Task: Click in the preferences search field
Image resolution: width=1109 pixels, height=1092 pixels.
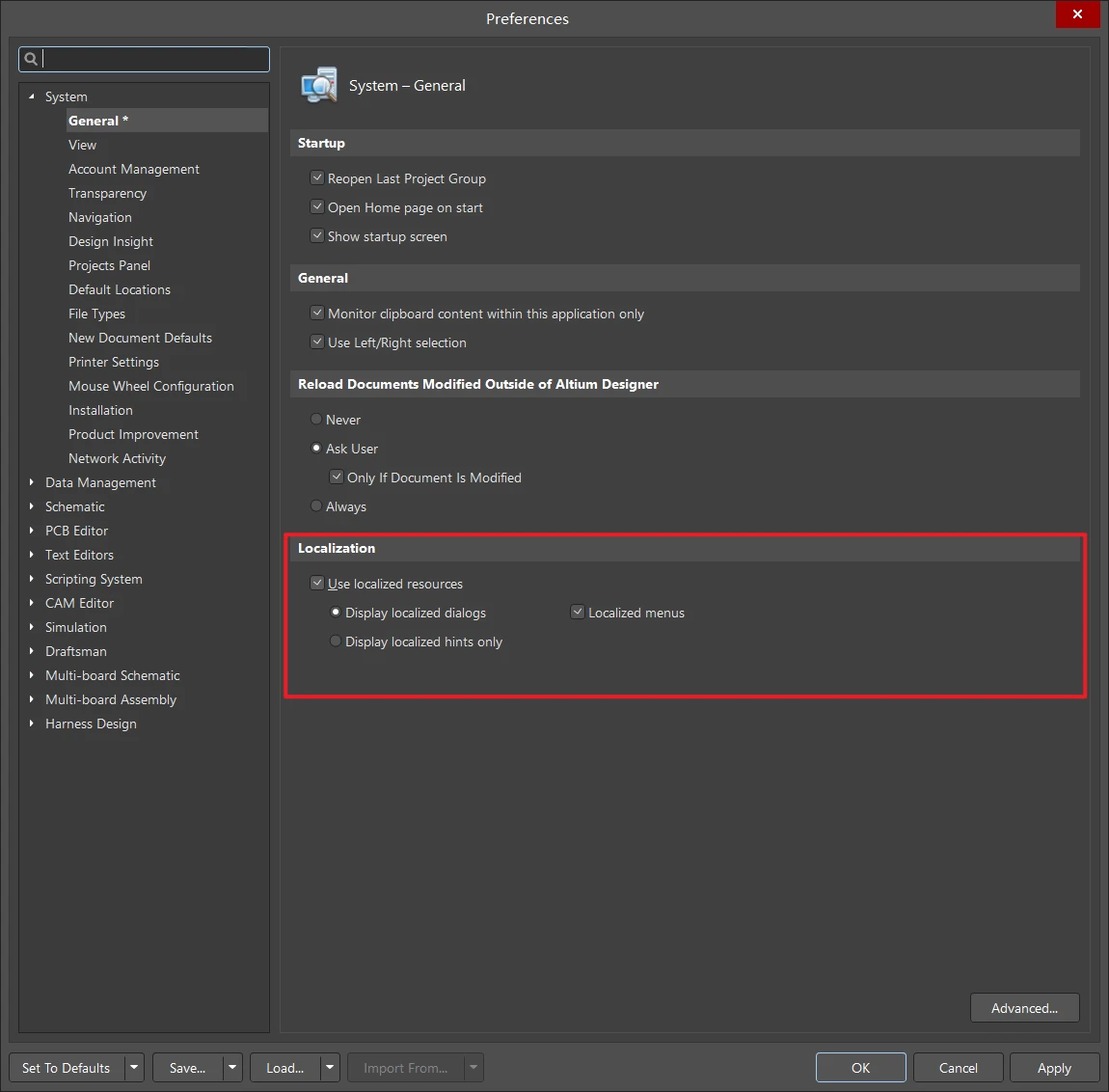Action: [154, 59]
